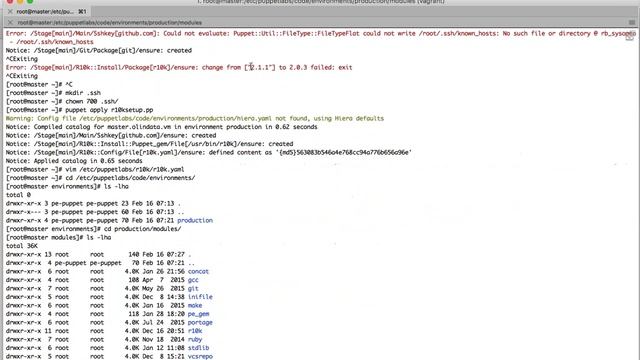Image resolution: width=640 pixels, height=360 pixels.
Task: Click the 'stdlib' directory name
Action: (x=198, y=348)
